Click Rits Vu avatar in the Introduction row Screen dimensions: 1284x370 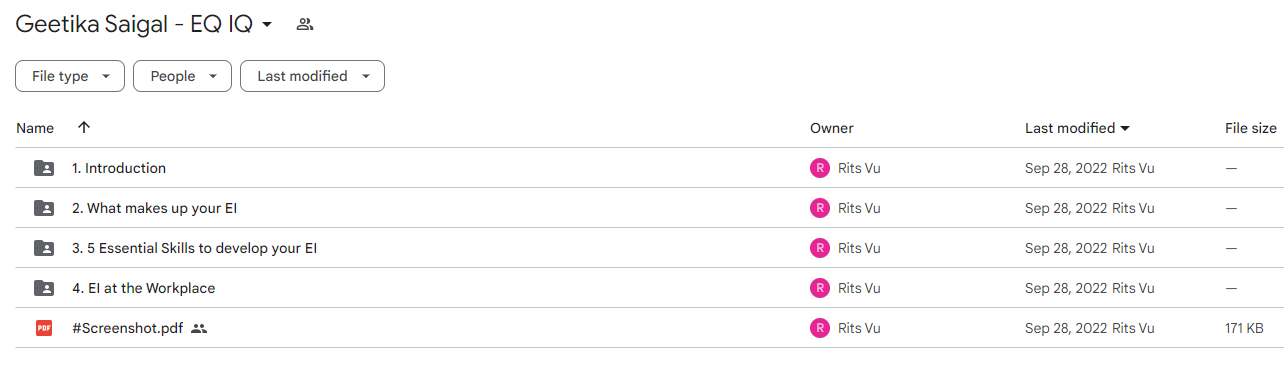820,168
